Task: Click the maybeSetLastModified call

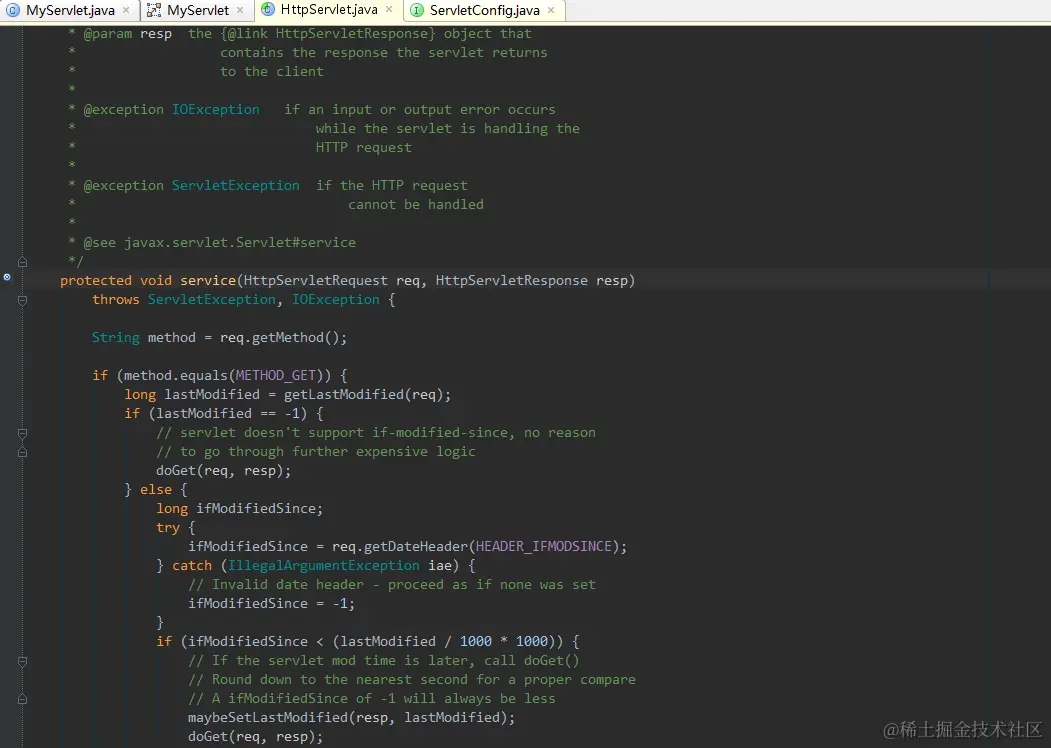Action: [267, 717]
